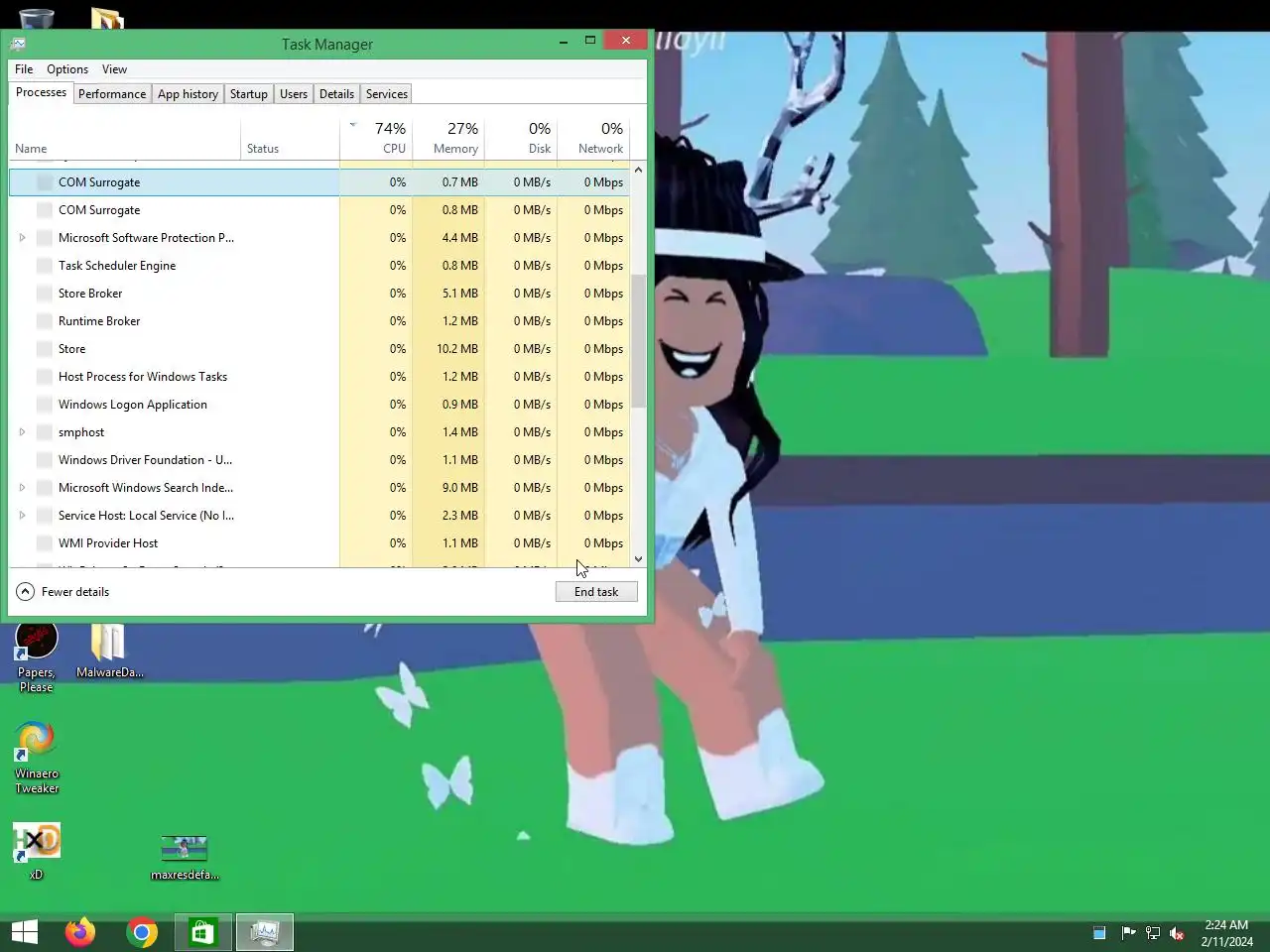The image size is (1270, 952).
Task: Open the muted volume tray icon
Action: click(1177, 932)
